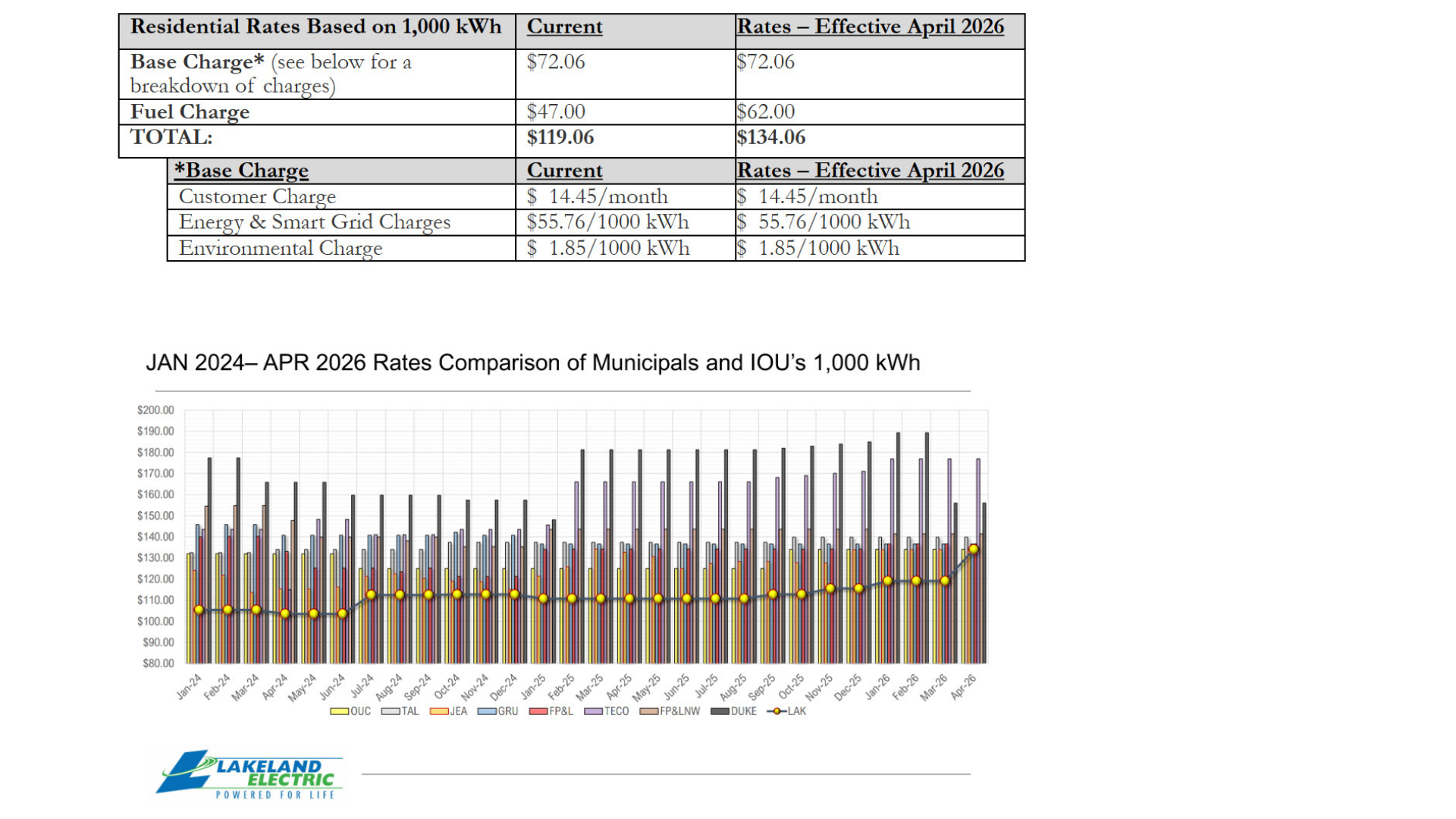Click the dark DUKE legend swatch

click(x=720, y=711)
